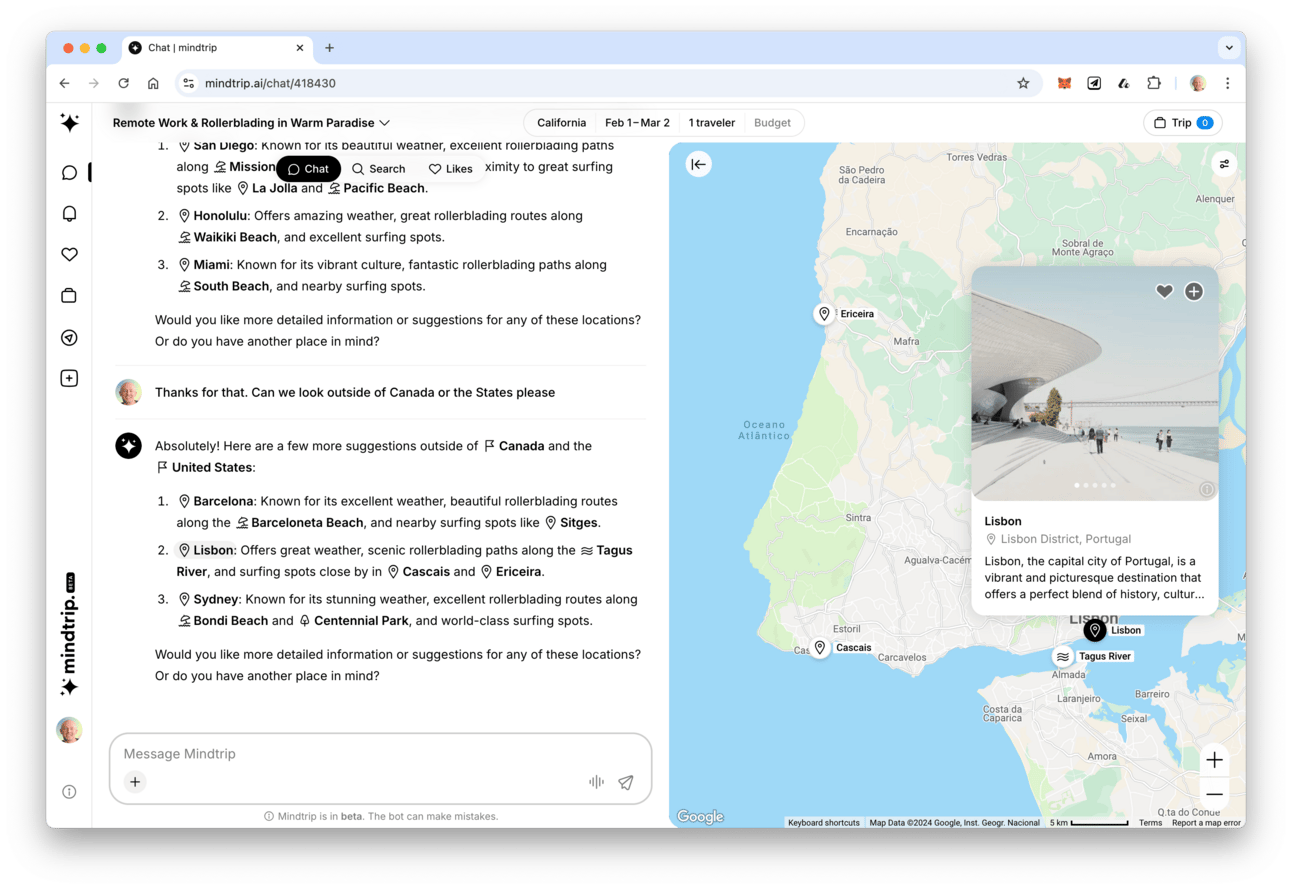
Task: Open the Trip button with count
Action: [x=1182, y=123]
